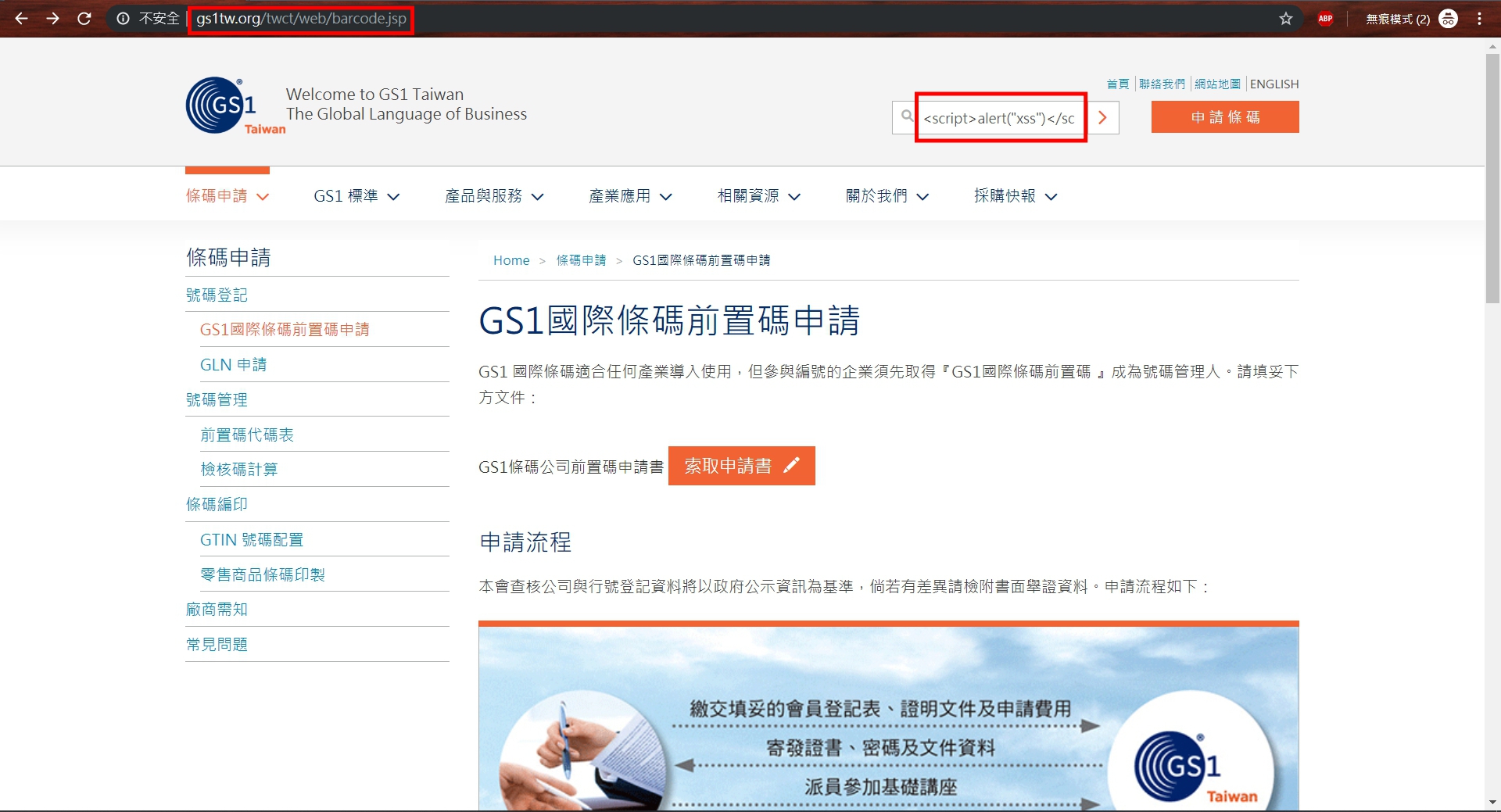Click the GS1條碼公司前置碼申請書 label
The height and width of the screenshot is (812, 1501).
click(571, 467)
